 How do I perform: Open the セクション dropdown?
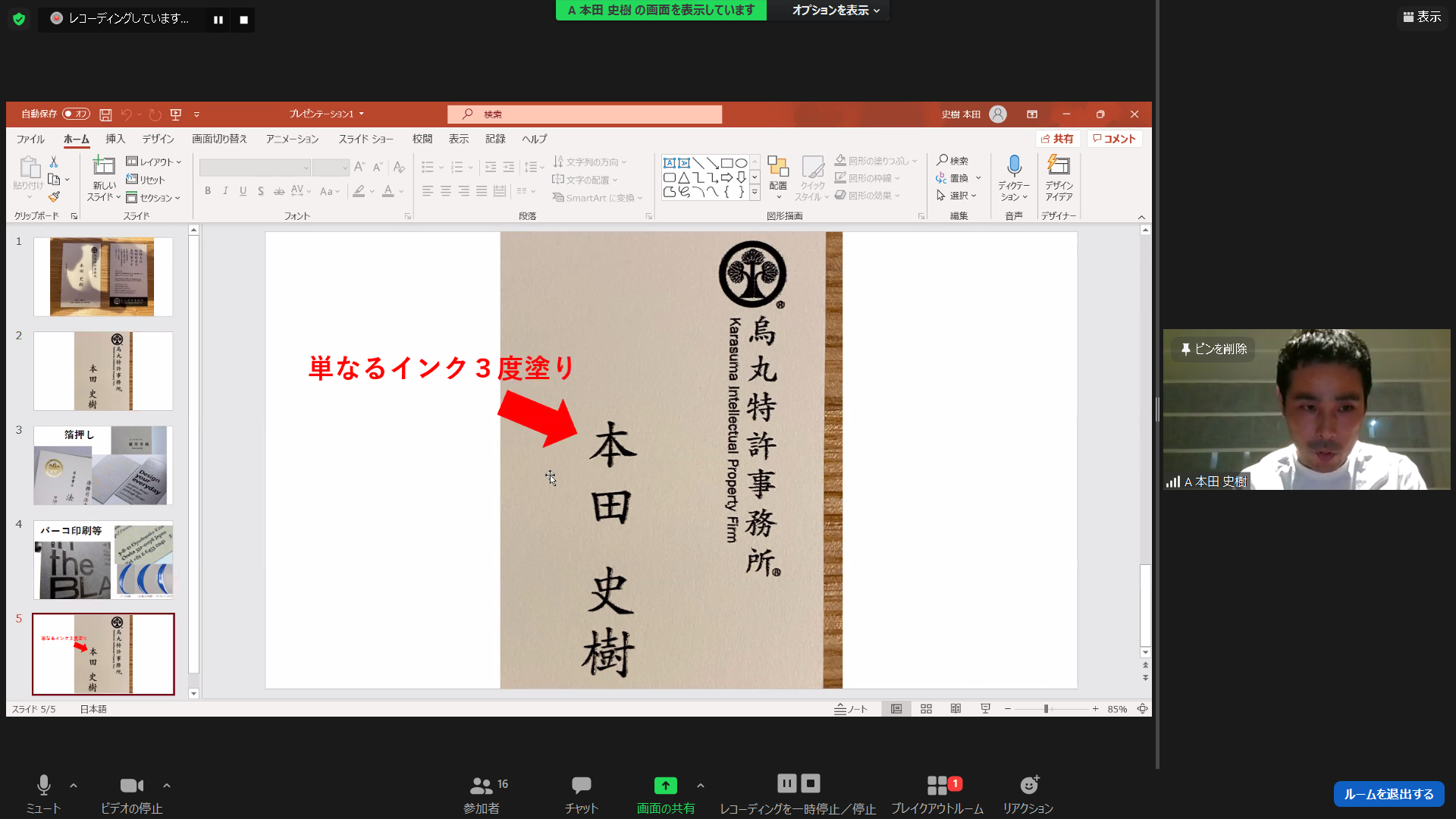(x=153, y=198)
